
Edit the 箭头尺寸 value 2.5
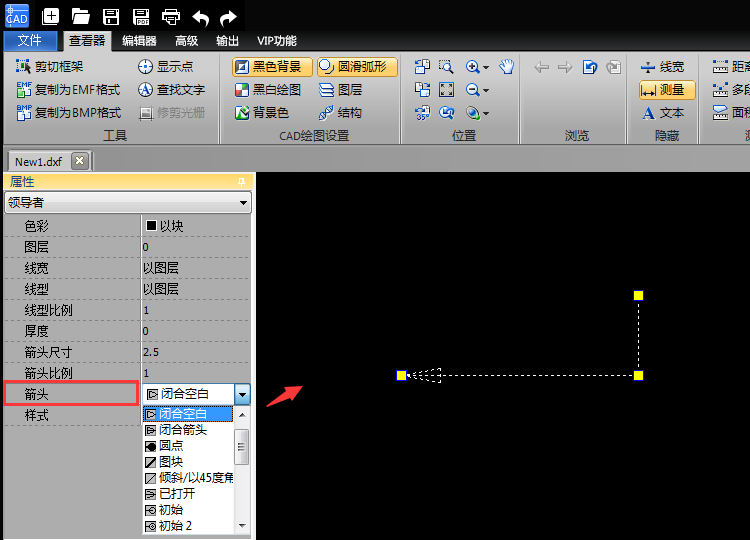click(x=196, y=352)
